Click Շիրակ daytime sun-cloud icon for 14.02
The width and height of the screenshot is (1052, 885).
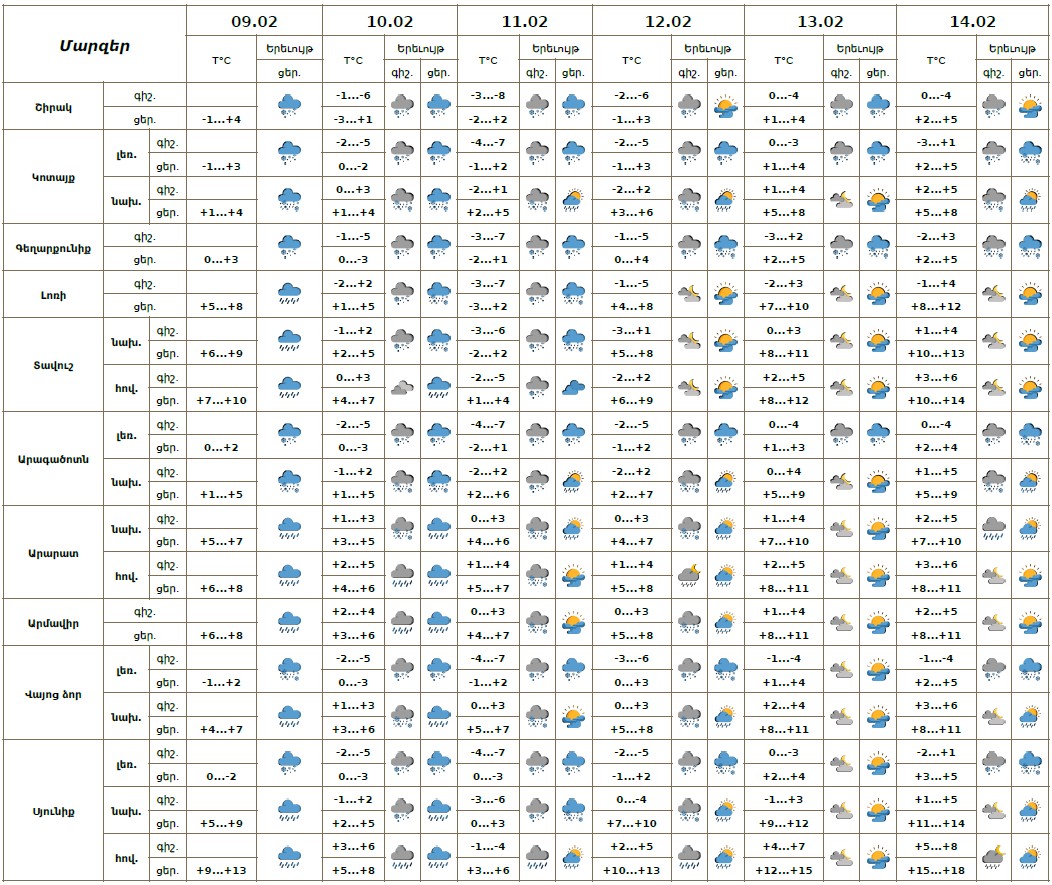(1029, 106)
